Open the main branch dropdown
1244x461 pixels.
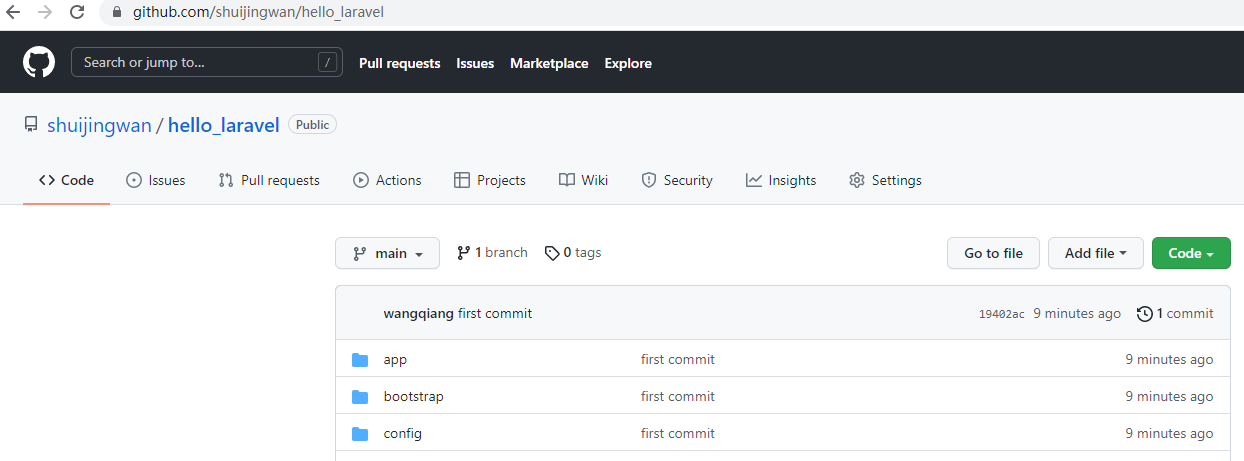click(387, 253)
